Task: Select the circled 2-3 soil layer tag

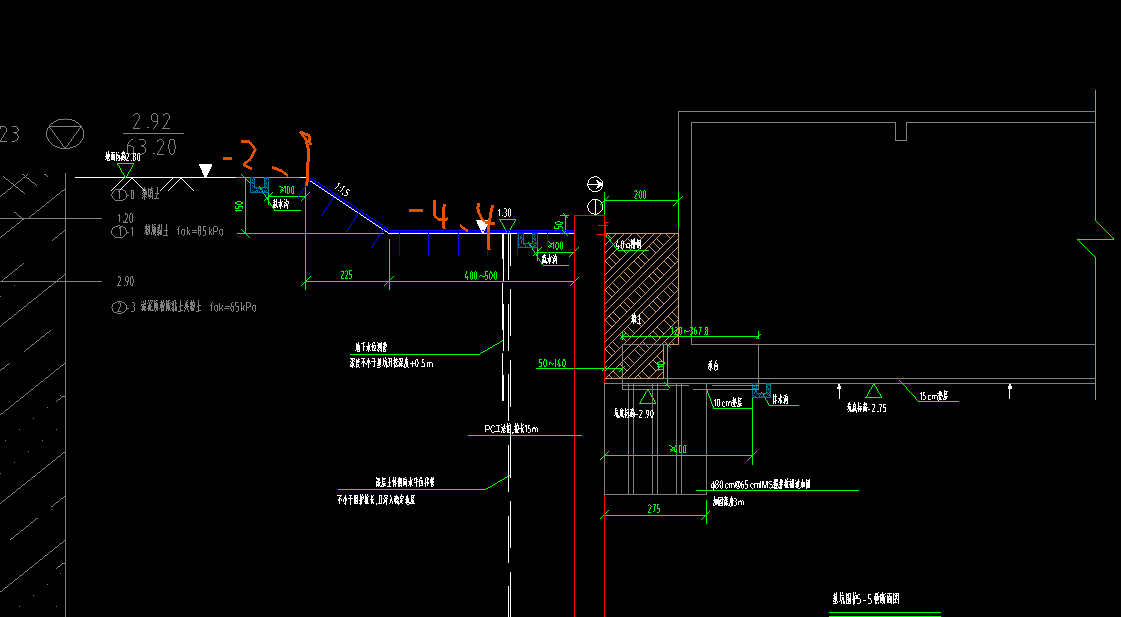Action: [x=123, y=308]
